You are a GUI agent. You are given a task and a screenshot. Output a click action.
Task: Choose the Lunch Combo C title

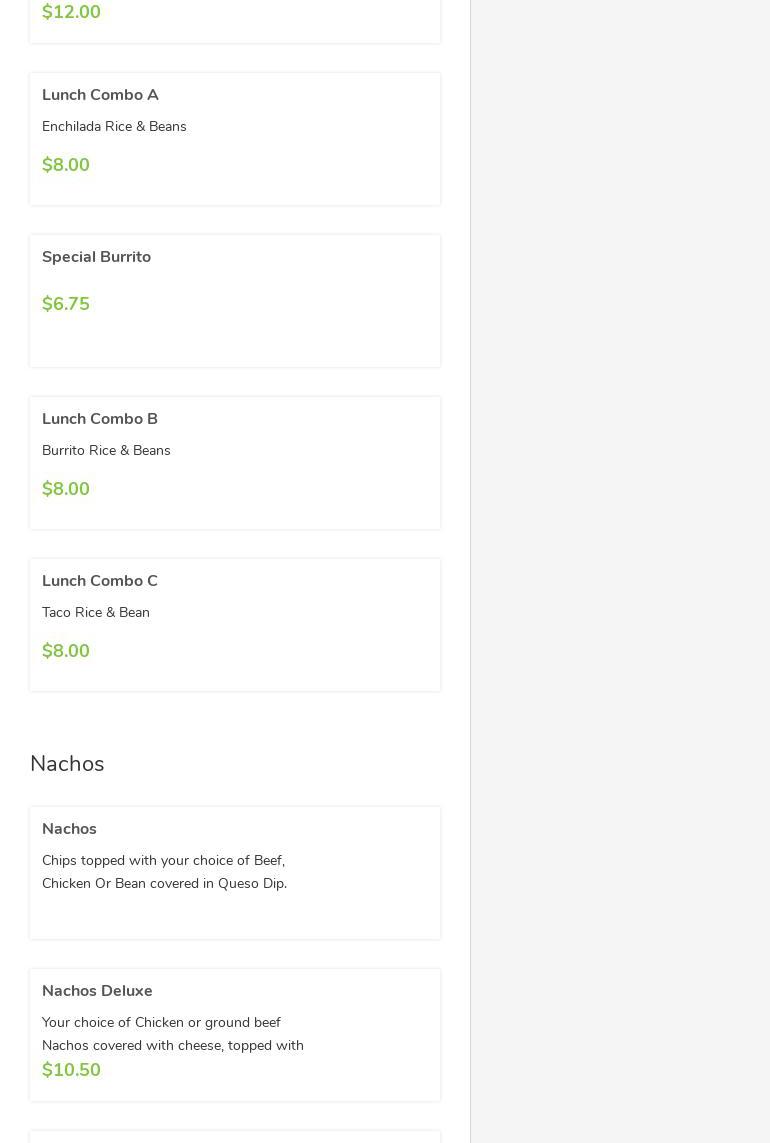[100, 581]
